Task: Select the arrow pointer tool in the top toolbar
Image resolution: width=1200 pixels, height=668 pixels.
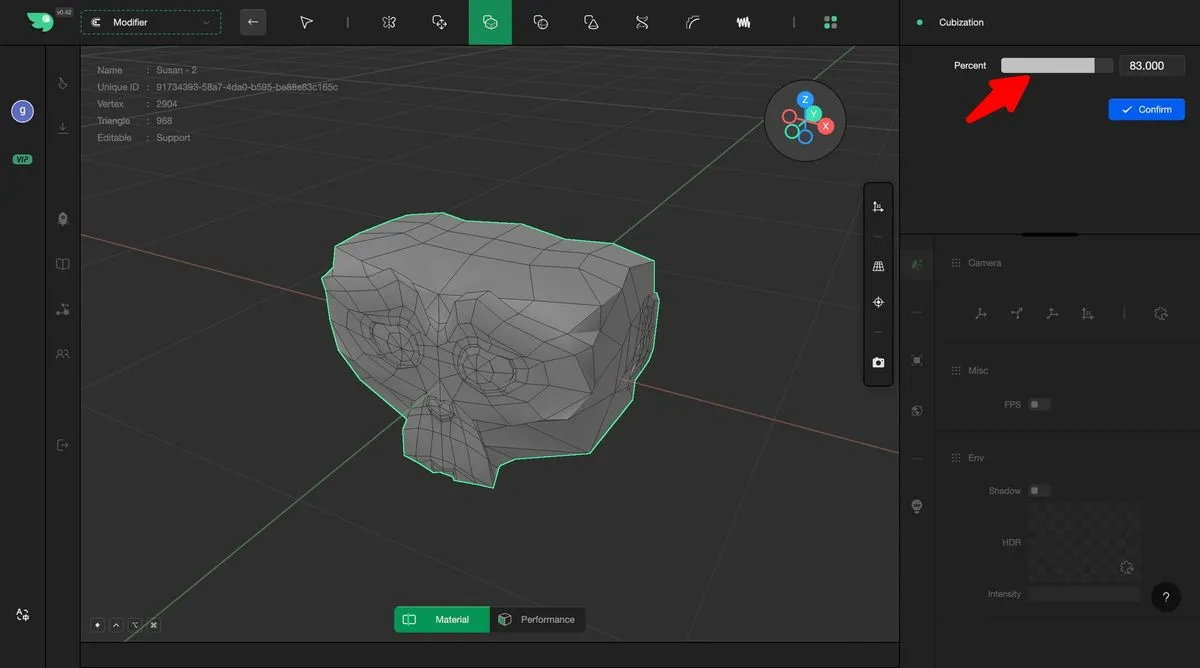Action: pyautogui.click(x=307, y=22)
